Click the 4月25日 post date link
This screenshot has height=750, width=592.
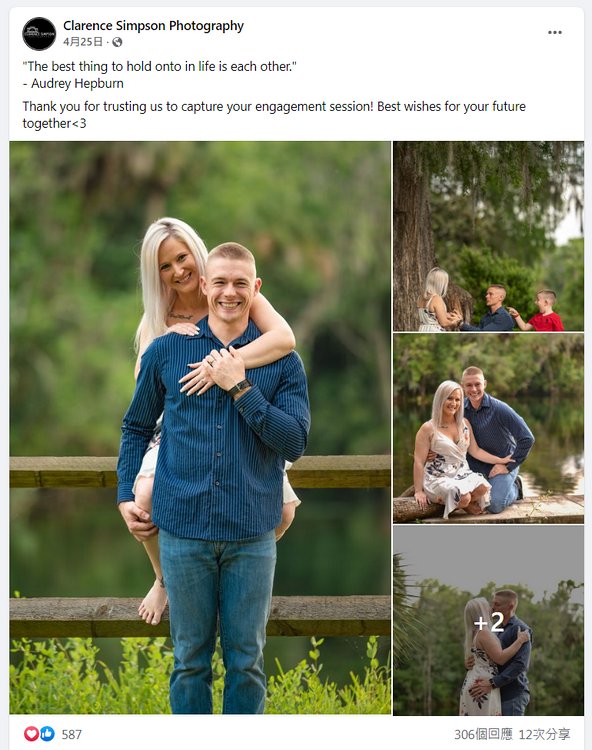pos(83,42)
